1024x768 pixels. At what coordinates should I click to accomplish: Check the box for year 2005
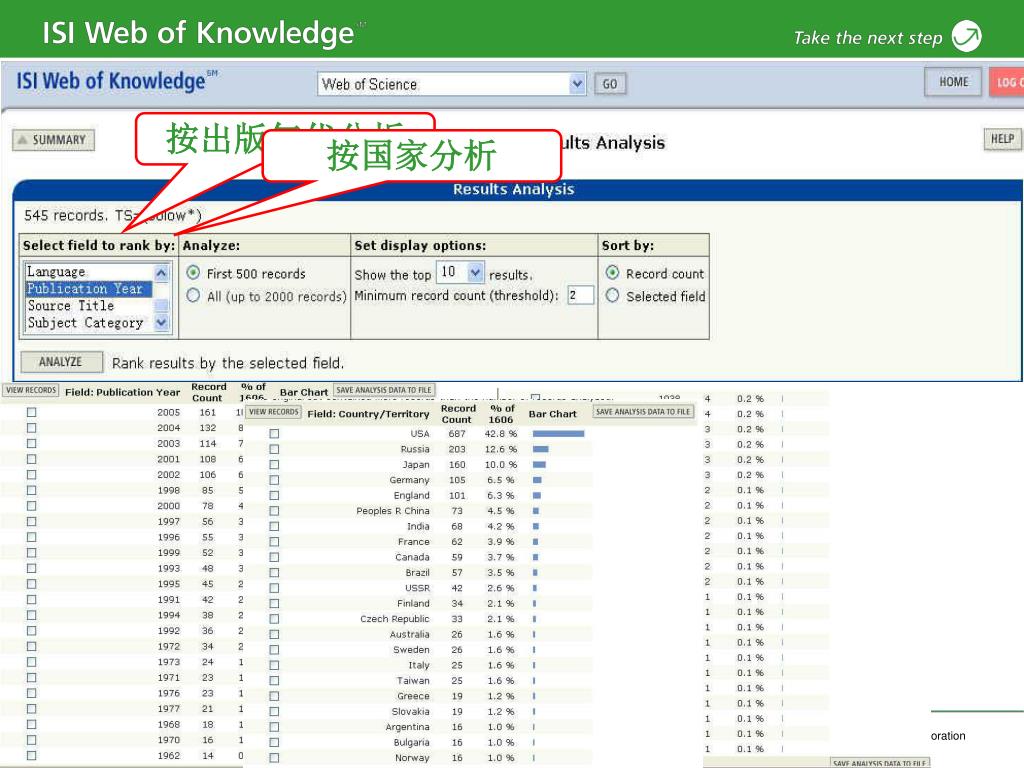point(31,412)
